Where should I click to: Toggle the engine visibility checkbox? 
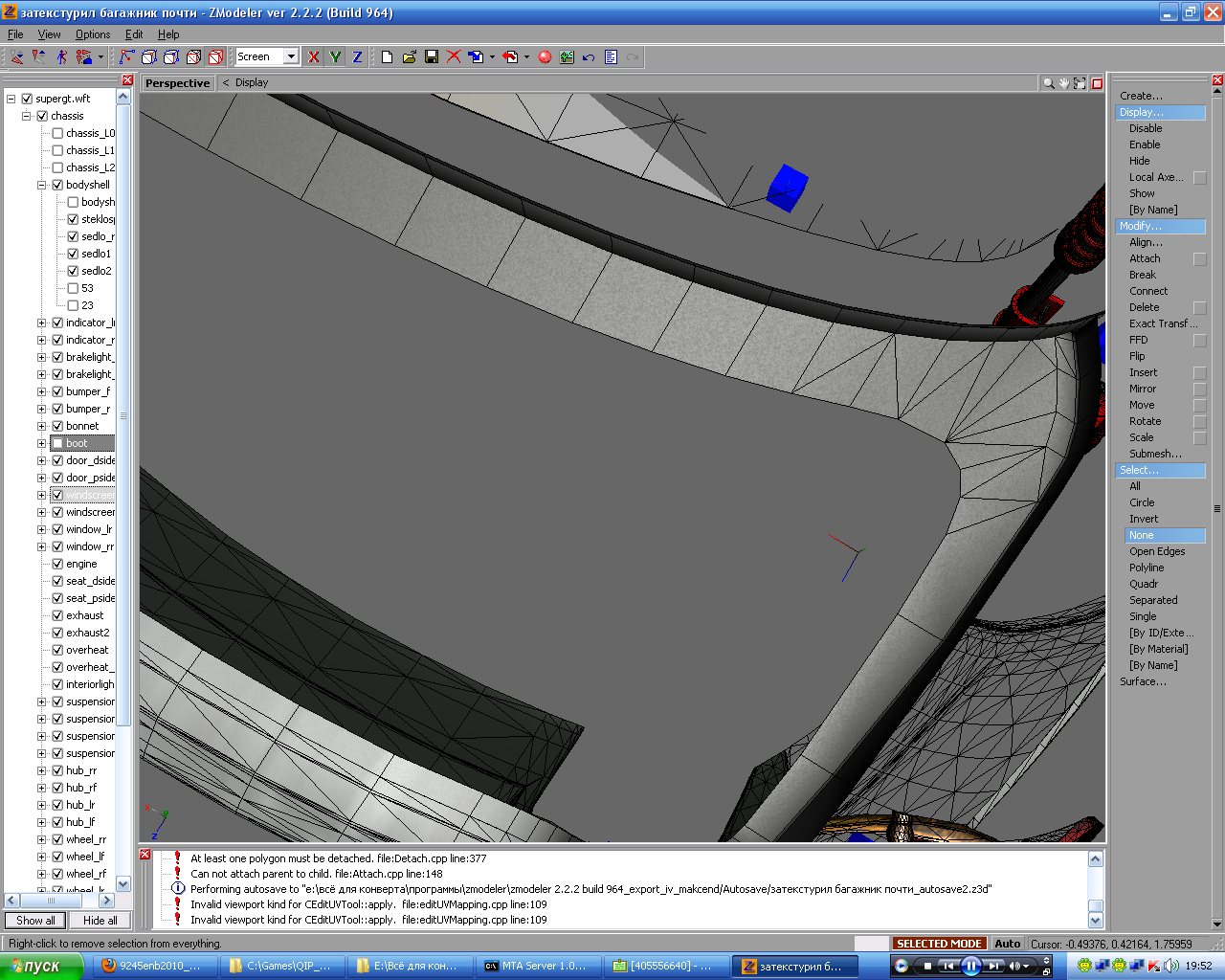click(57, 564)
